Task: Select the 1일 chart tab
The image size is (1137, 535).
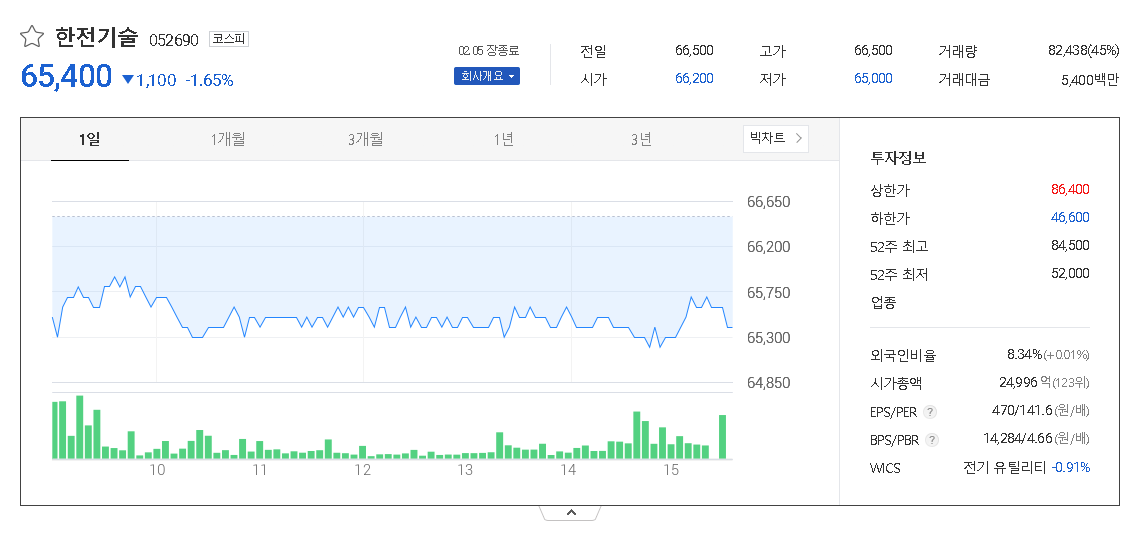Action: (x=90, y=138)
